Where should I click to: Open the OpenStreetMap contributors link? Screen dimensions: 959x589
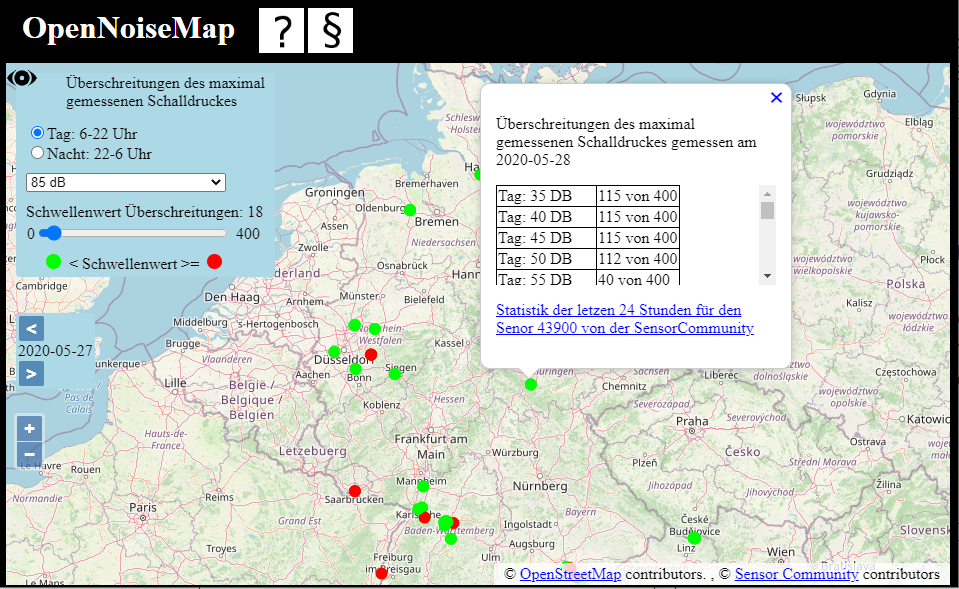(571, 574)
